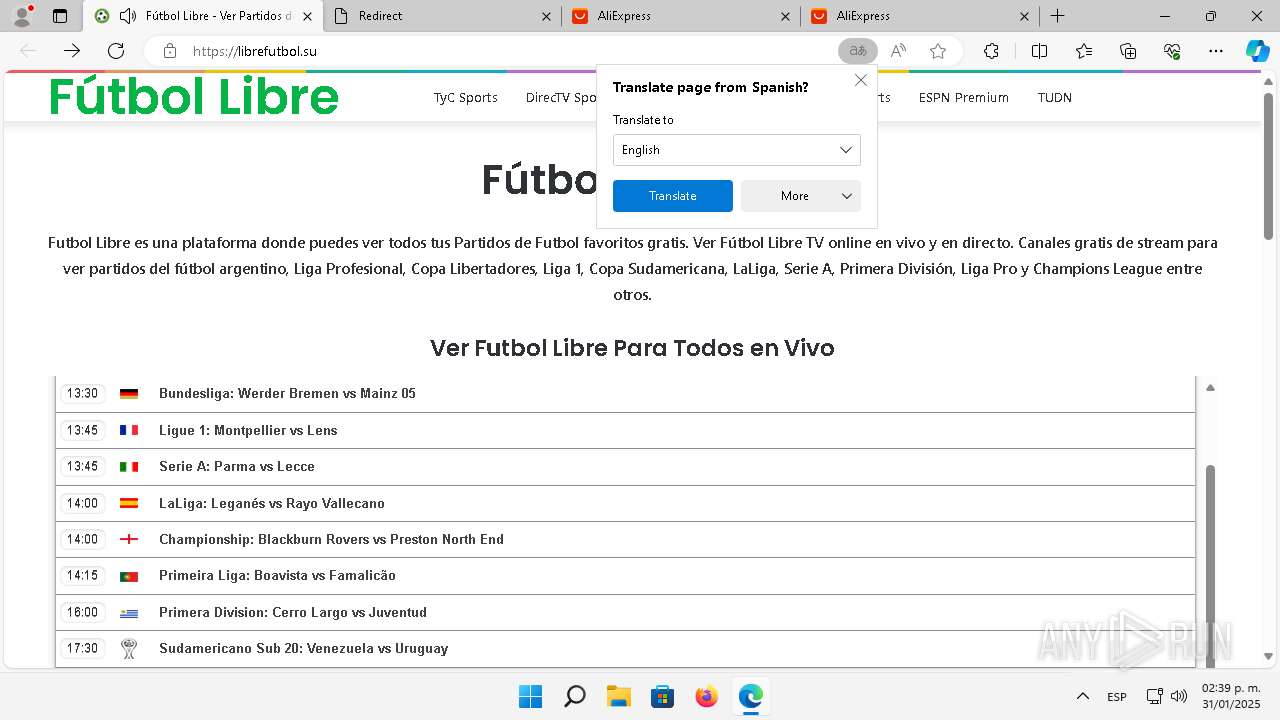1280x720 pixels.
Task: Open the Copilot sidebar
Action: (x=1257, y=51)
